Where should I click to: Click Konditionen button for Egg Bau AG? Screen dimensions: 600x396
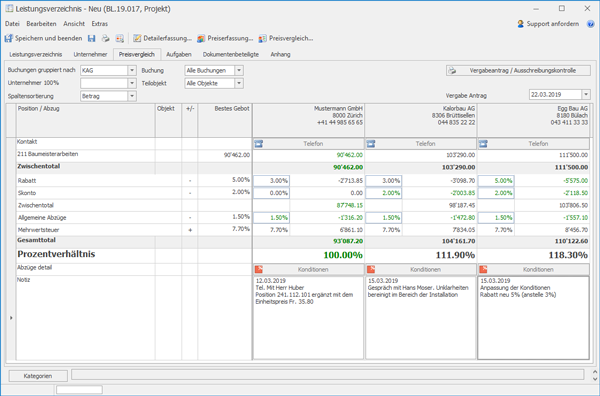click(533, 269)
